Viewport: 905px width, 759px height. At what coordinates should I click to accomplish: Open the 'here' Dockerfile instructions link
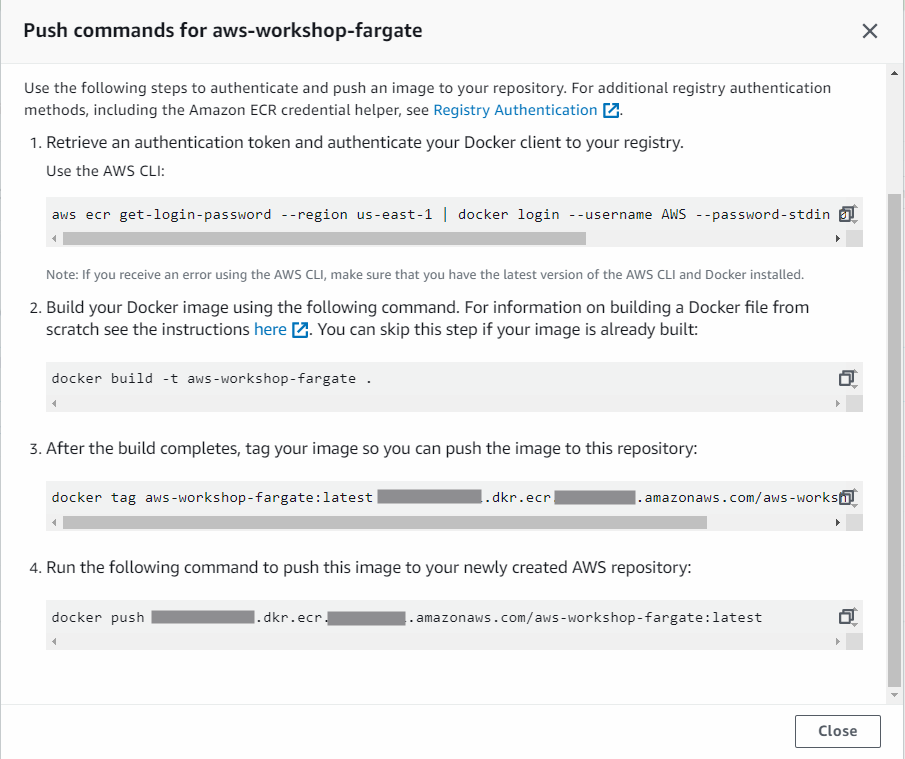click(x=270, y=330)
